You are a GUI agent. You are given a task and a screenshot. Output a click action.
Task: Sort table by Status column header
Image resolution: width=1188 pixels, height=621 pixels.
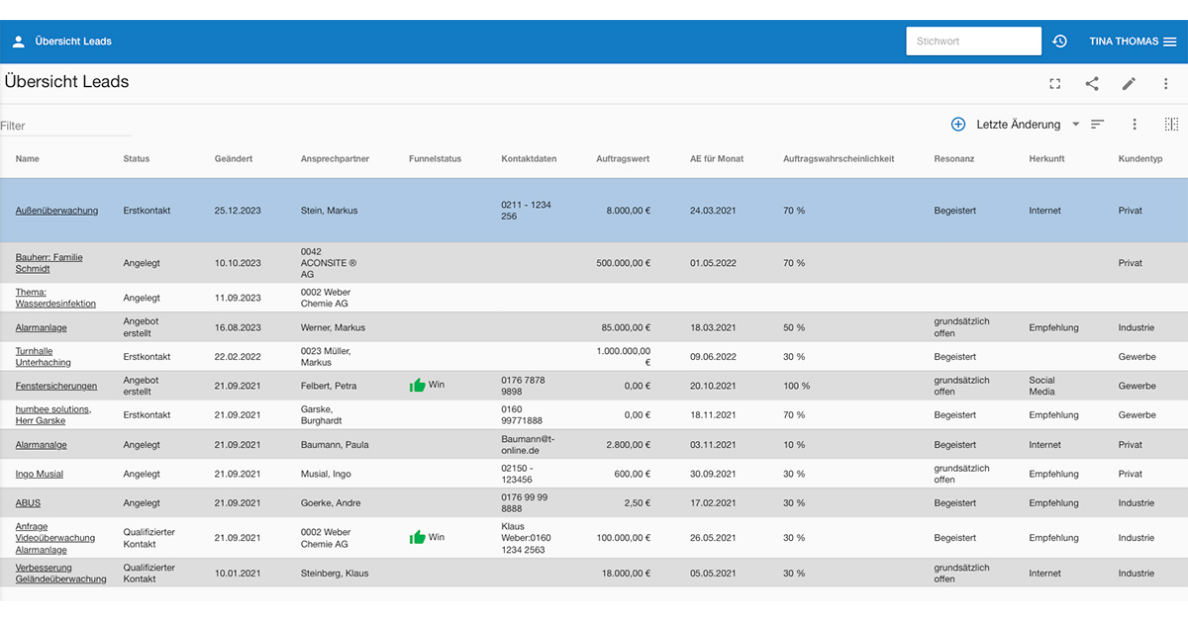136,159
